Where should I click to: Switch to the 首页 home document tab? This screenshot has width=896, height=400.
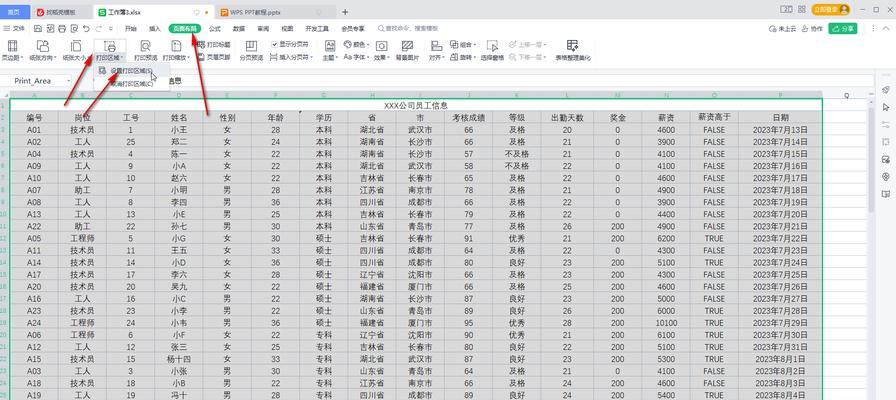14,11
